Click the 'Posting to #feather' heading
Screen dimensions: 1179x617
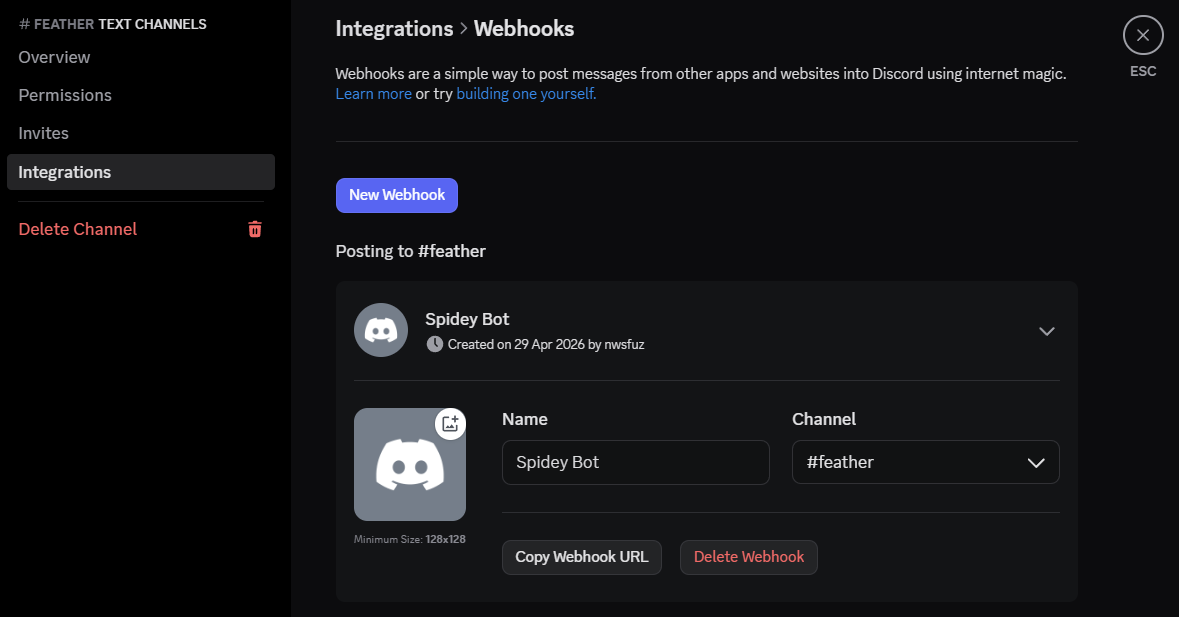tap(411, 251)
